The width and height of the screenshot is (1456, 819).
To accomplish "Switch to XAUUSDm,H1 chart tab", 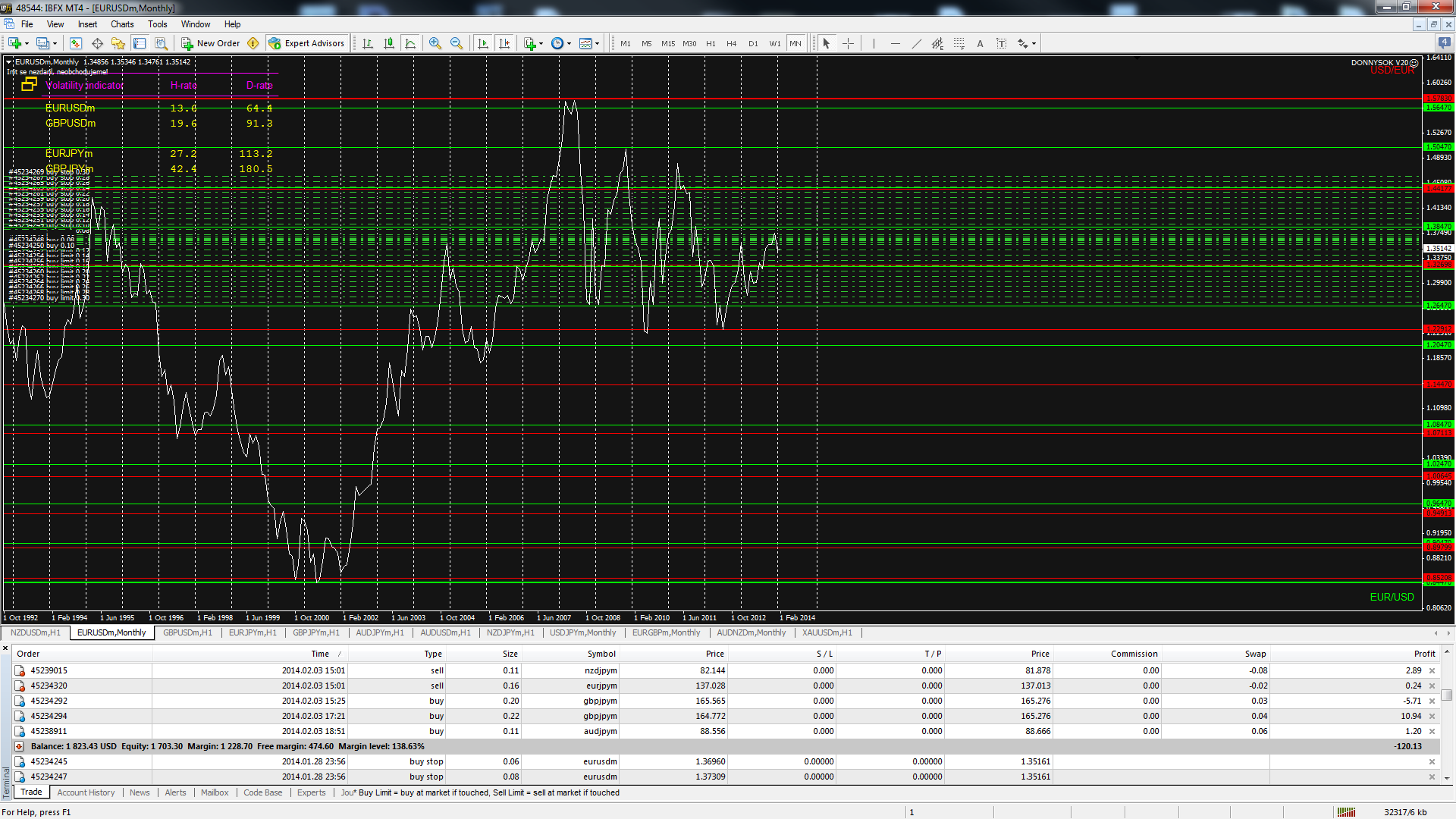I will [827, 632].
